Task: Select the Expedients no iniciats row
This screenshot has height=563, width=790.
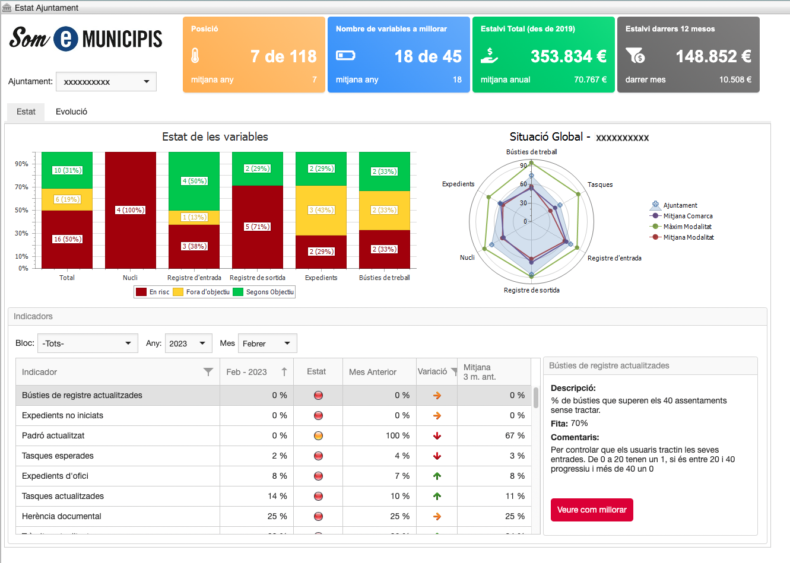Action: click(274, 416)
